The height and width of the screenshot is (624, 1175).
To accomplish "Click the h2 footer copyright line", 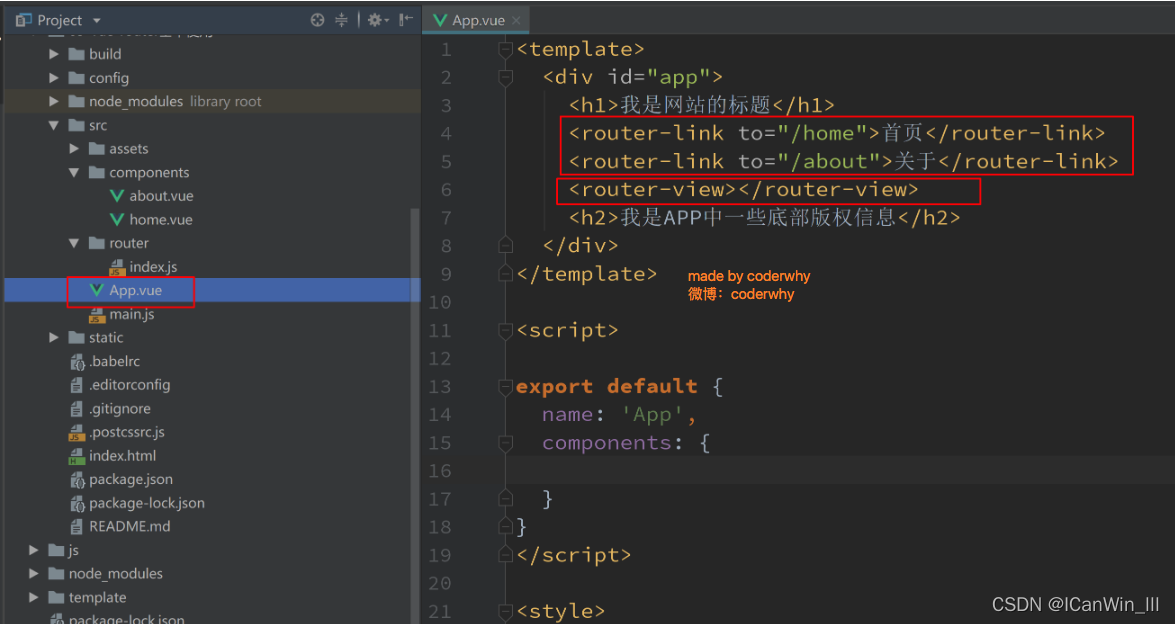I will pos(764,218).
